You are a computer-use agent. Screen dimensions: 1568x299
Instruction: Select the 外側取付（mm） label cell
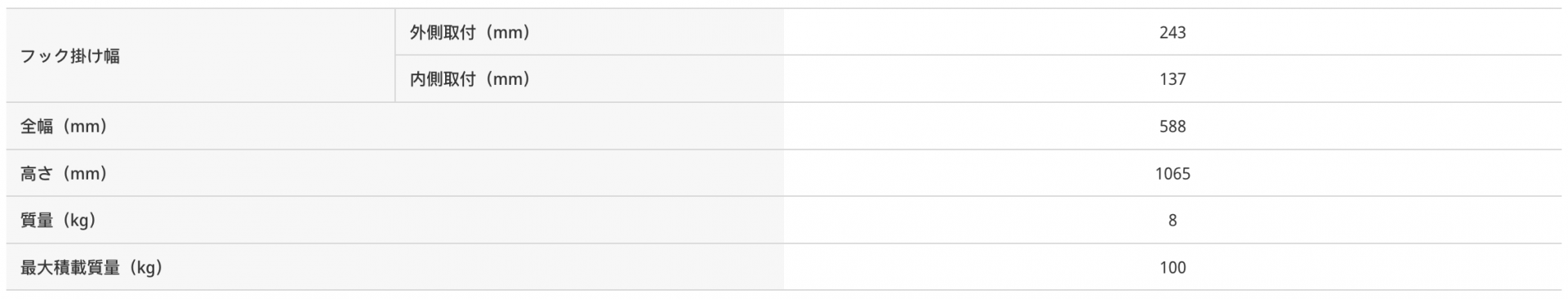click(x=589, y=32)
